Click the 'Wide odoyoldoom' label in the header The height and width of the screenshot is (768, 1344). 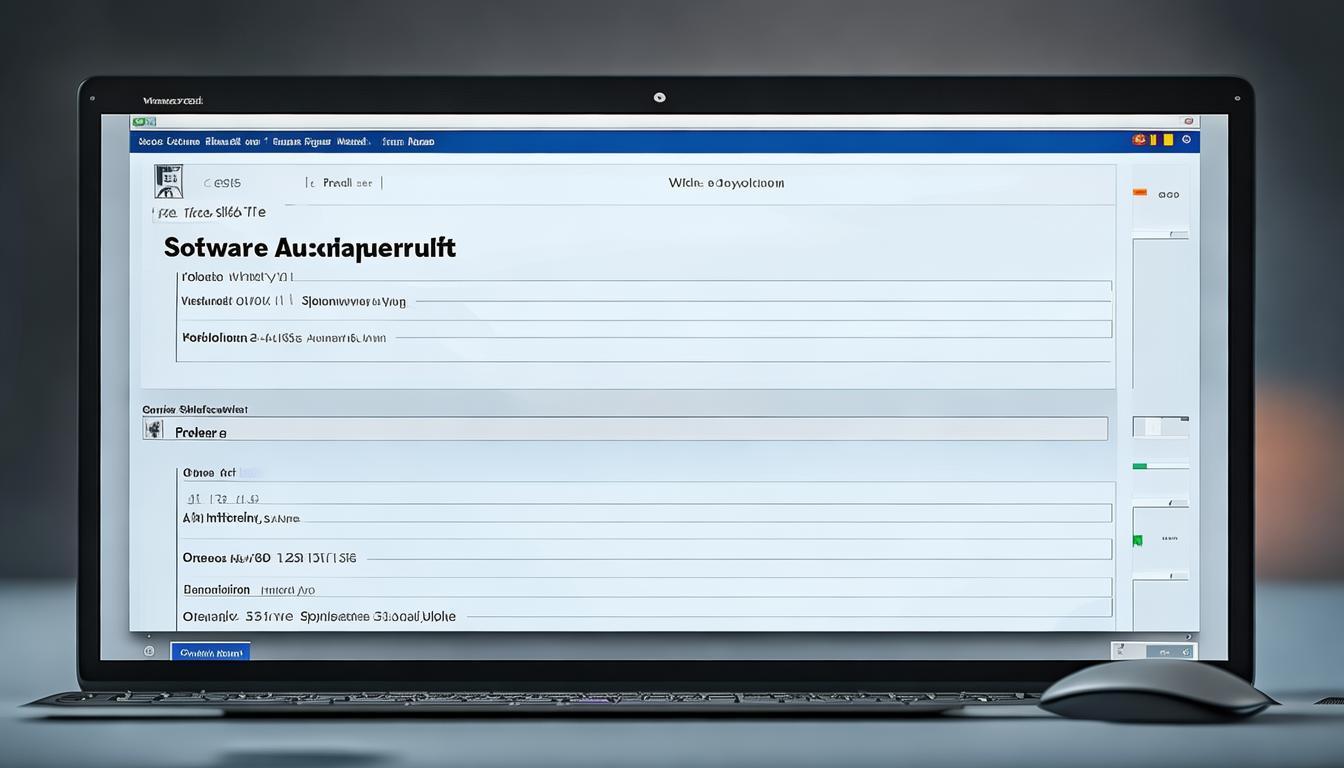click(x=726, y=183)
